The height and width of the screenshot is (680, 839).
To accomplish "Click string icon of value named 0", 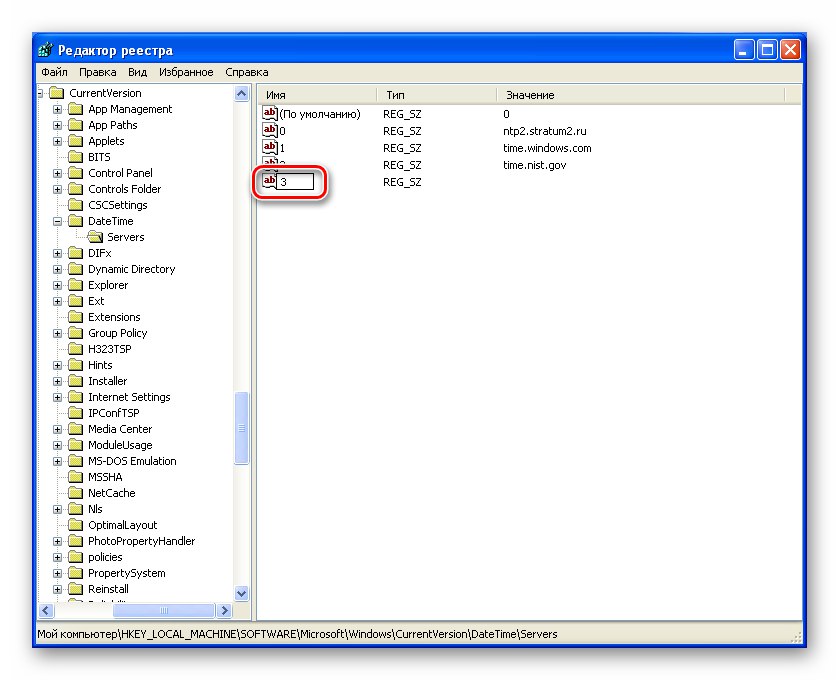I will coord(270,131).
